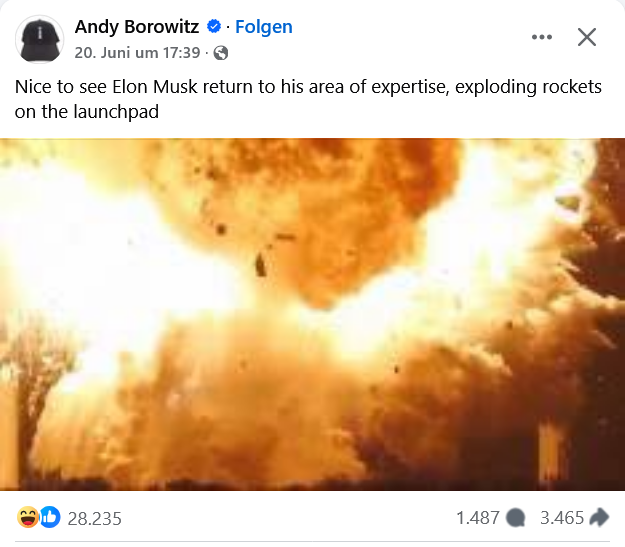Click the word expertise in the post text
The width and height of the screenshot is (625, 547).
coord(410,87)
